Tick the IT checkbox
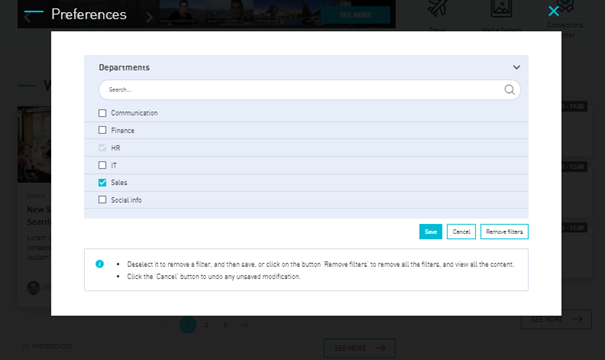This screenshot has width=605, height=360. point(102,165)
